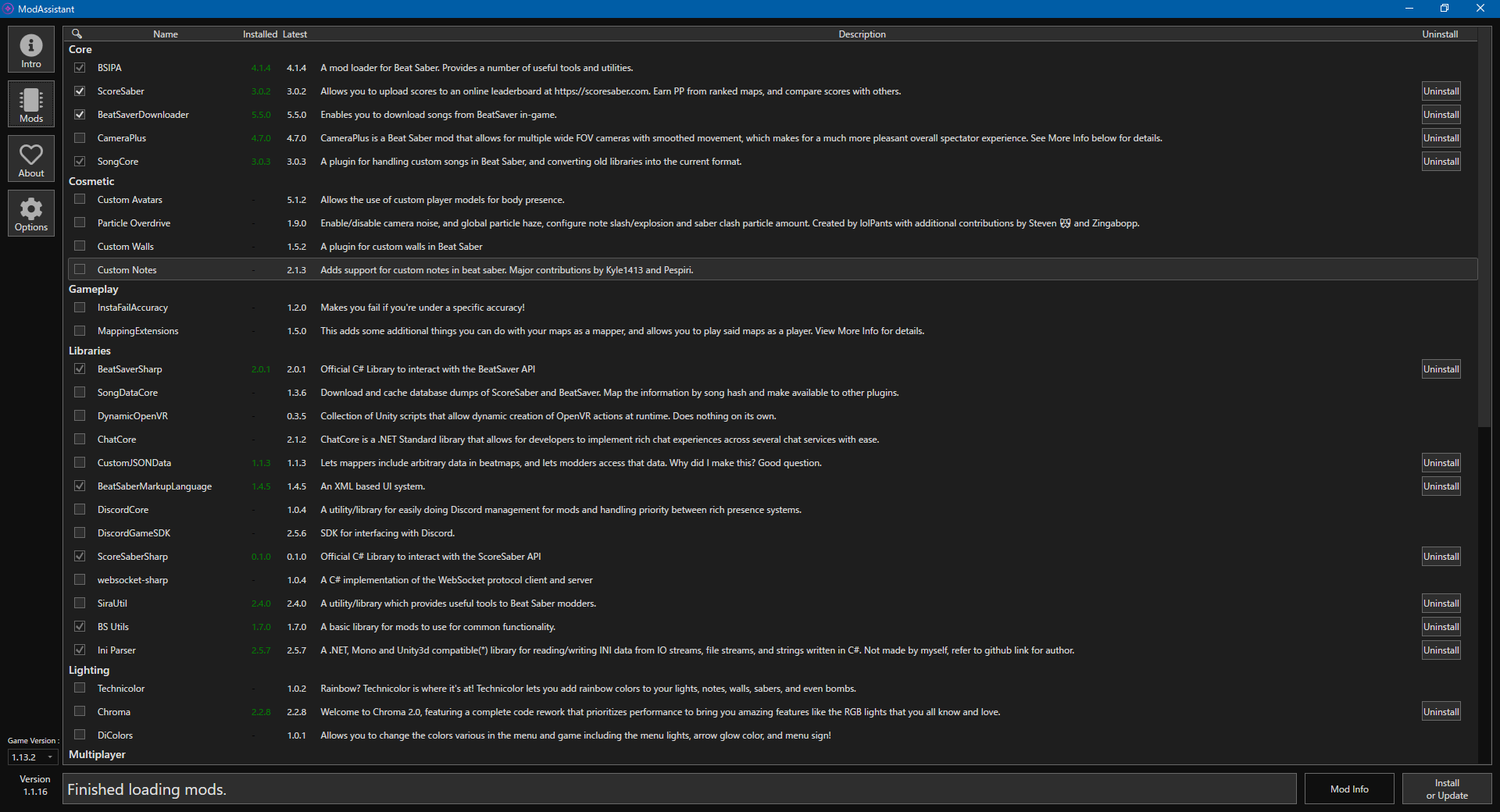1500x812 pixels.
Task: Uninstall ScoreSaberSharp
Action: tap(1441, 557)
